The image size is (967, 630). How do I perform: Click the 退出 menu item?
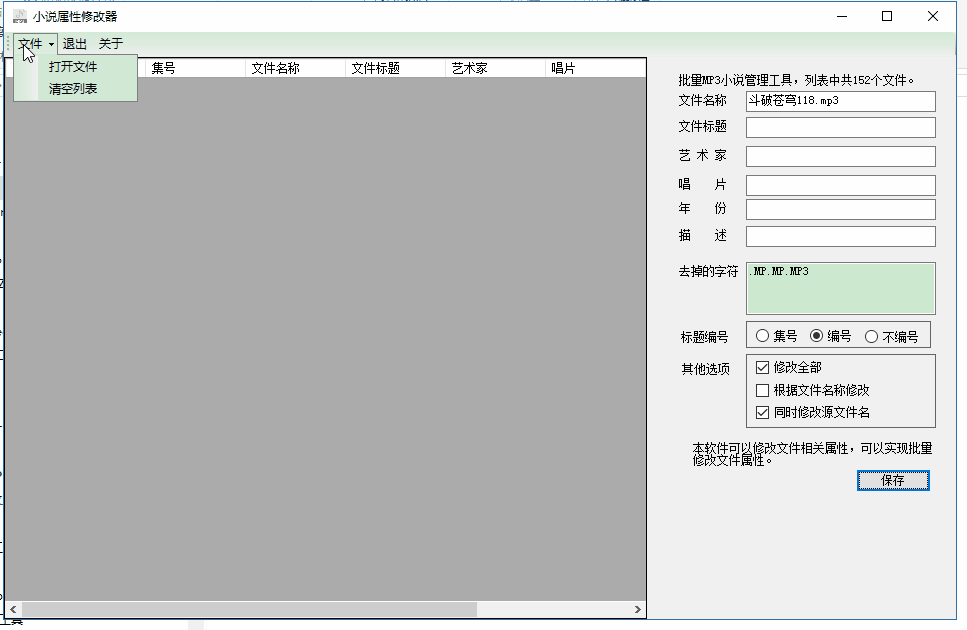pos(75,44)
